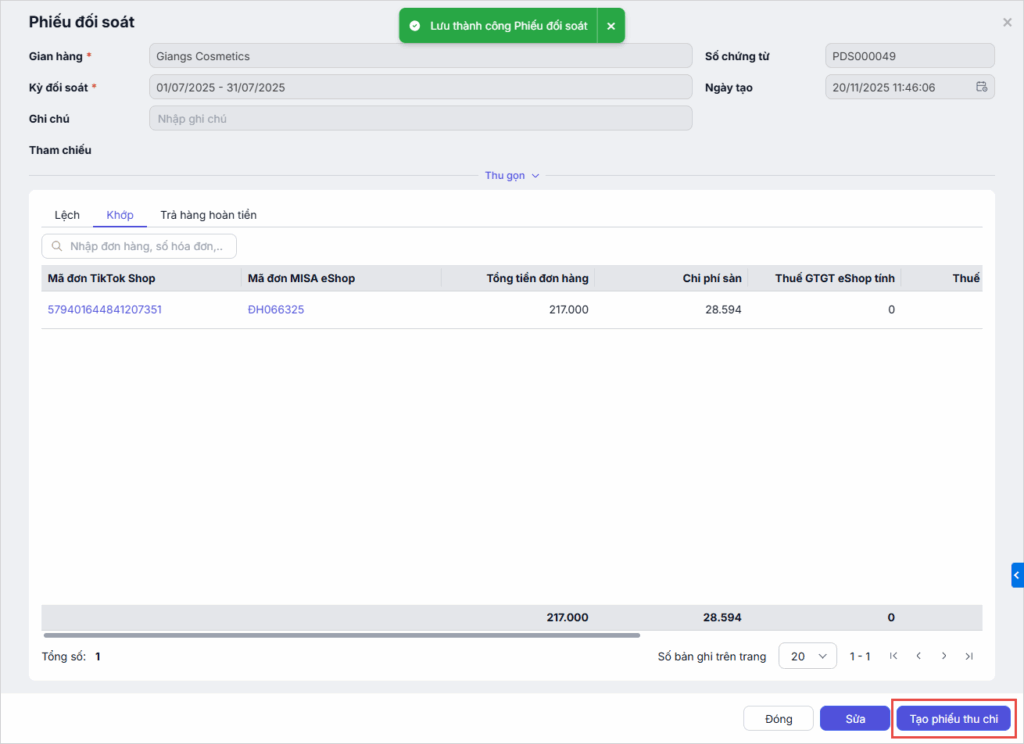Dismiss the success notification with X icon
This screenshot has height=744, width=1024.
click(611, 26)
